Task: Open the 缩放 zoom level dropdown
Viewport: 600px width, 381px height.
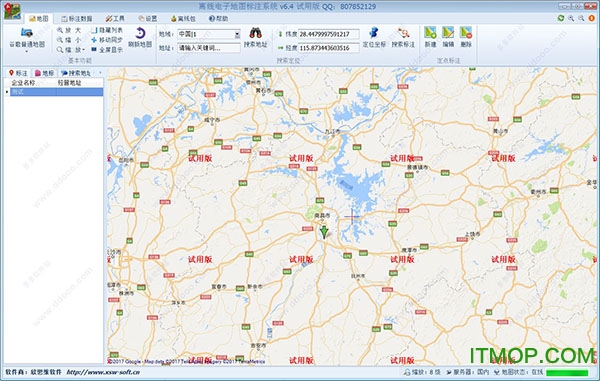Action: 71,50
